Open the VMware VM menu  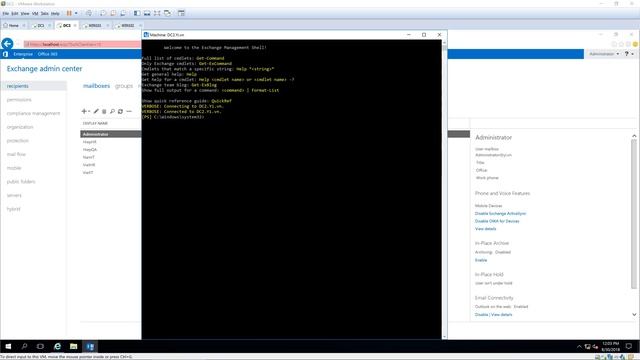pos(35,13)
